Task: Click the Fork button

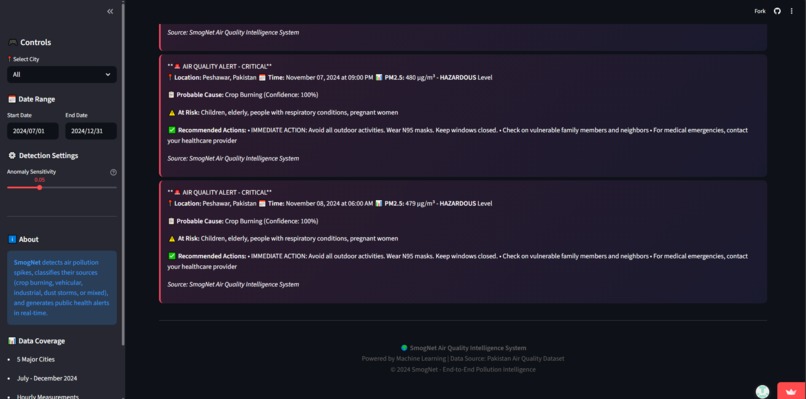Action: 760,11
